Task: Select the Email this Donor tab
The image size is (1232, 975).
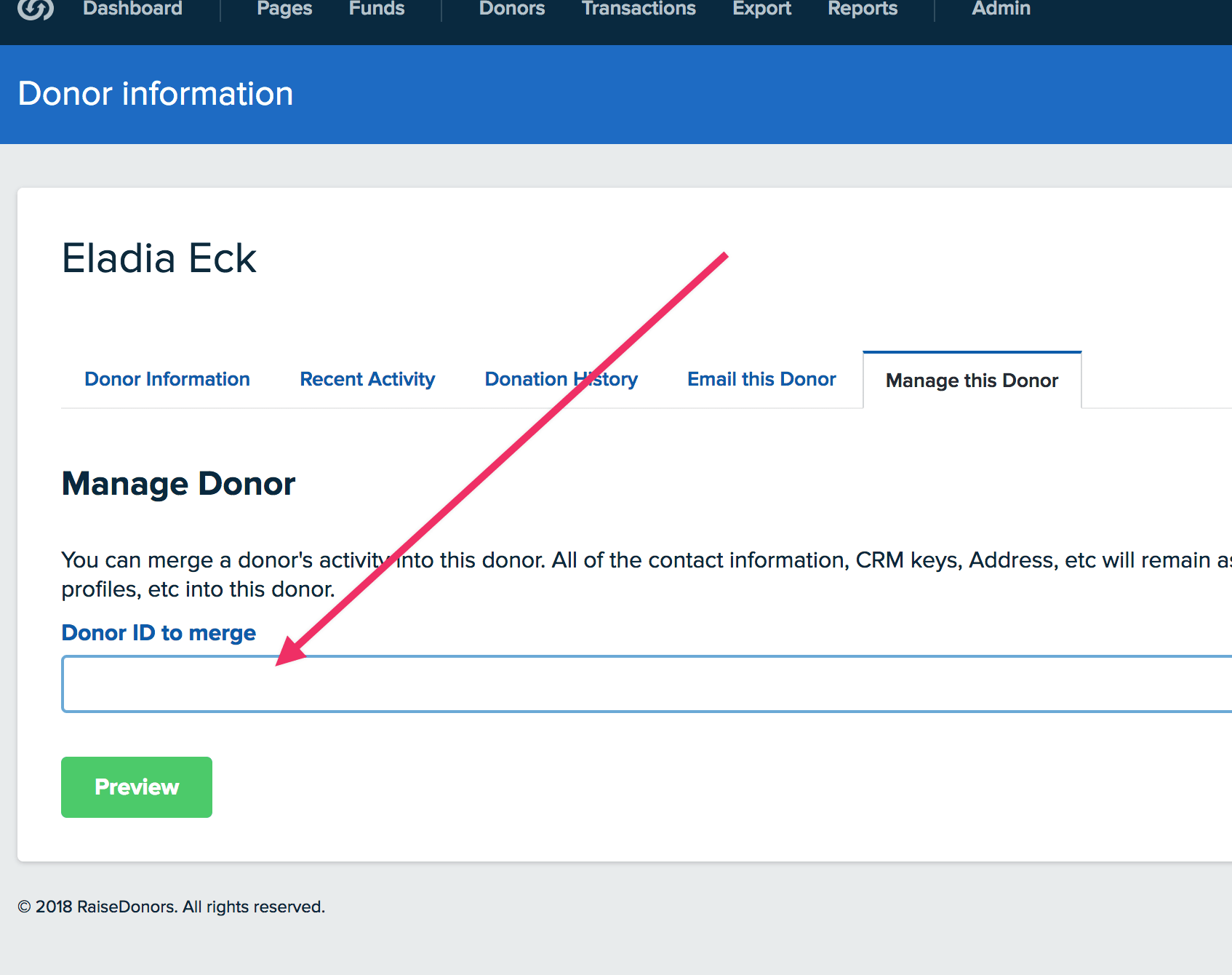Action: (761, 379)
